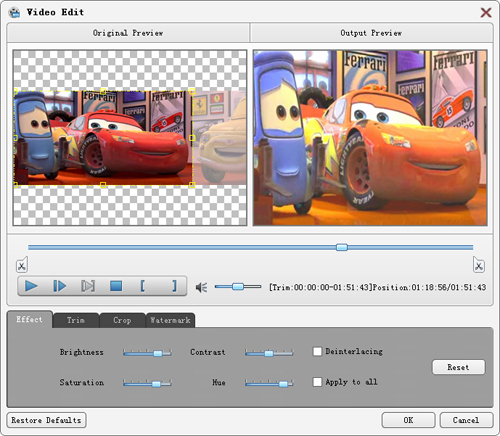
Task: Open the Crop tab
Action: tap(122, 320)
